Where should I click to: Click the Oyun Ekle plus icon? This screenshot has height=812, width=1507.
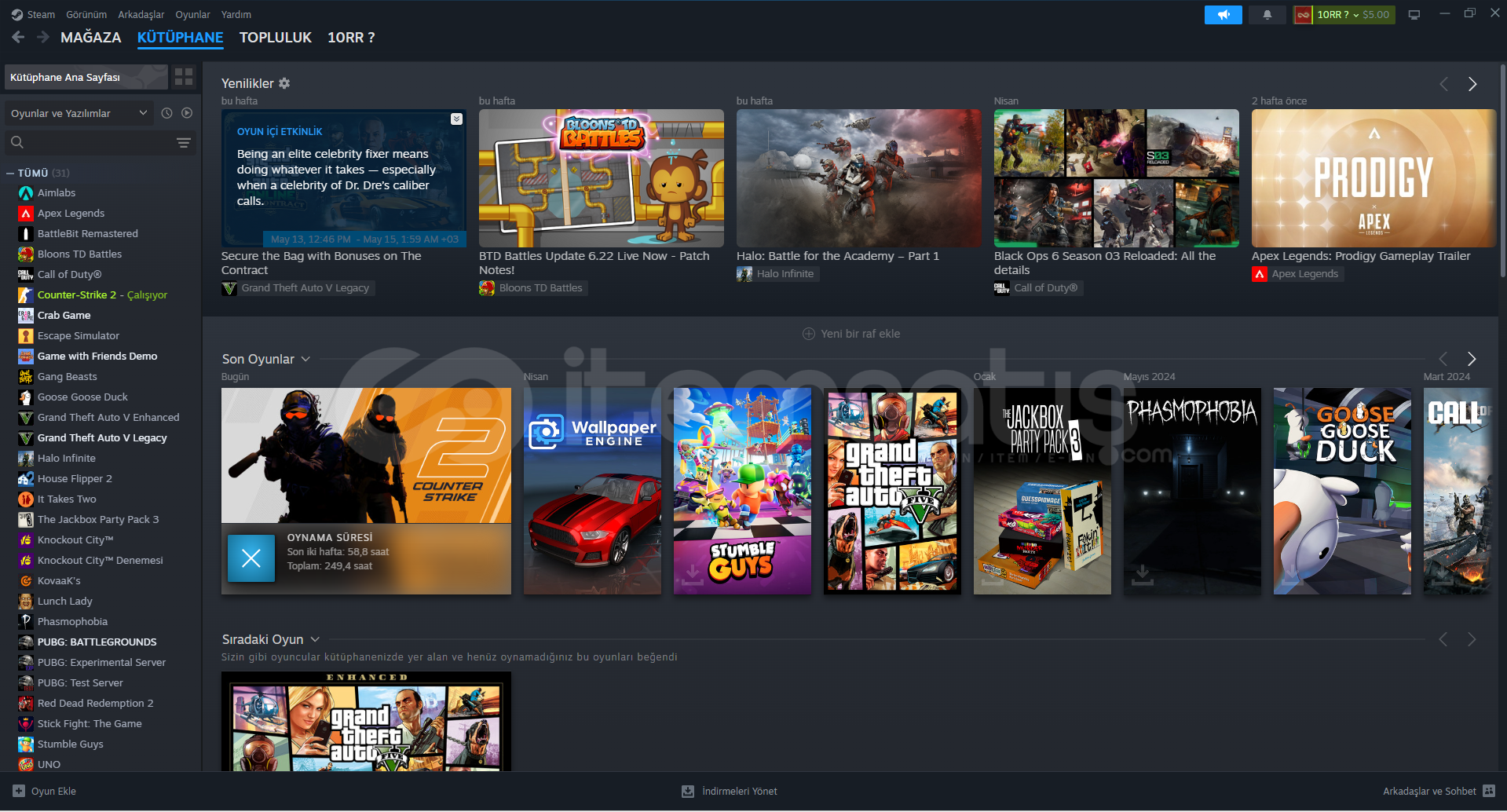click(x=19, y=791)
